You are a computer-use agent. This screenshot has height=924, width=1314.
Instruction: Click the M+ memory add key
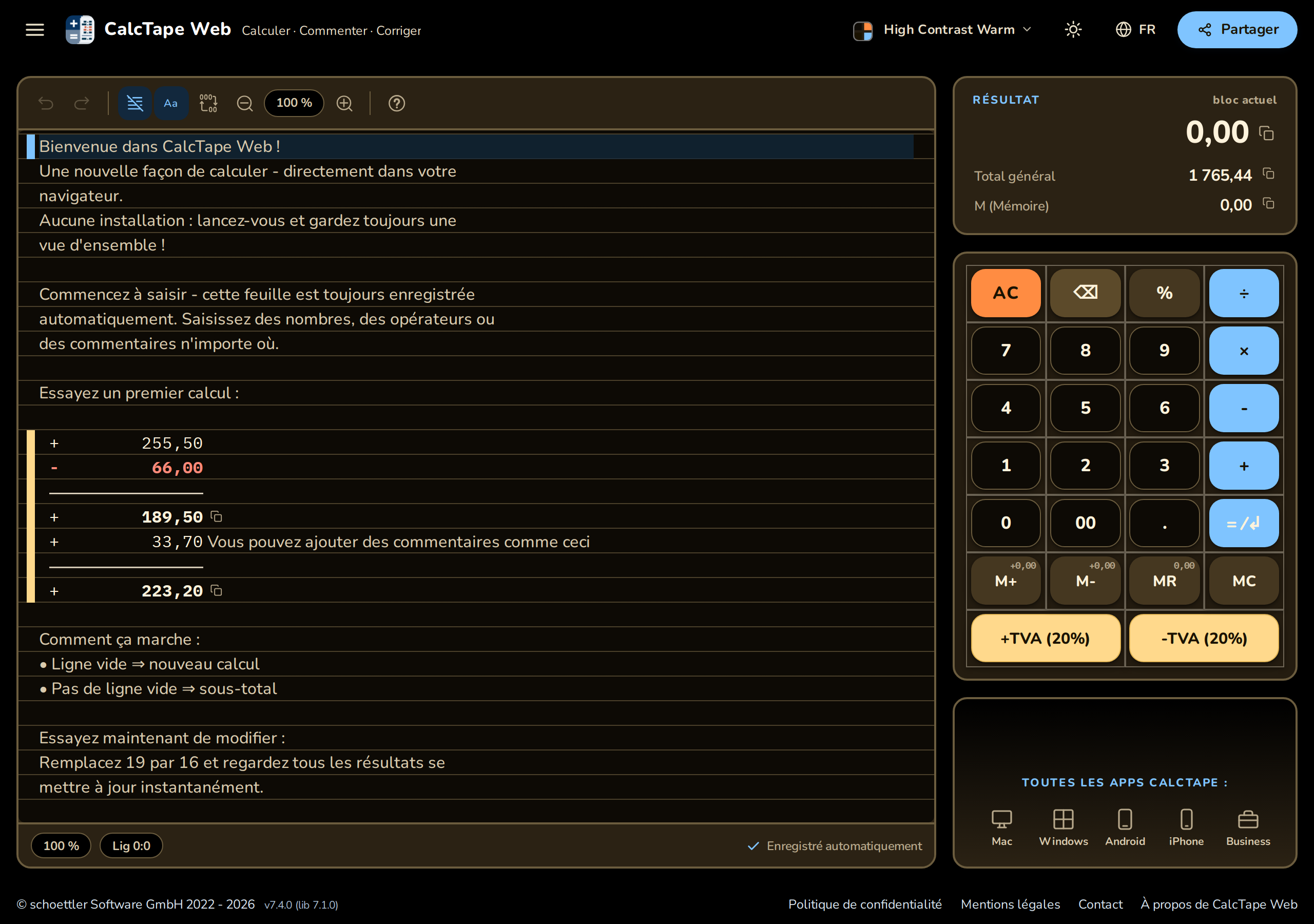[1006, 581]
